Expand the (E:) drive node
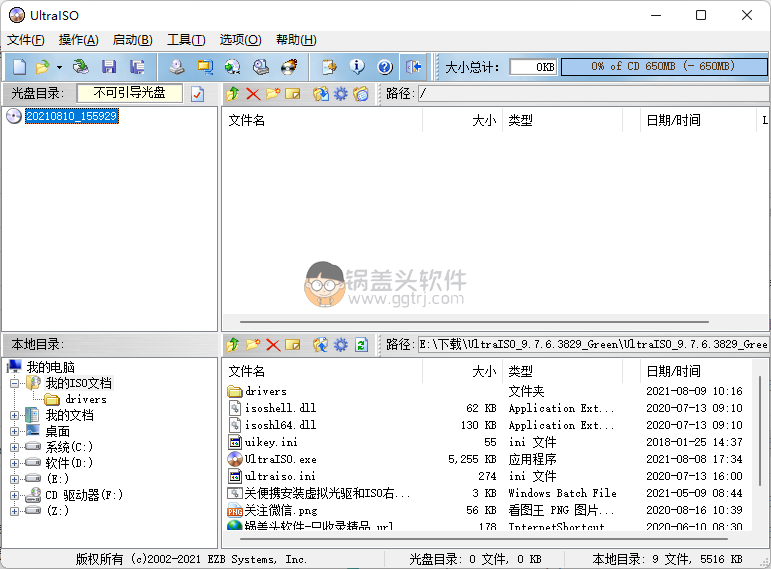Image resolution: width=771 pixels, height=569 pixels. tap(14, 479)
